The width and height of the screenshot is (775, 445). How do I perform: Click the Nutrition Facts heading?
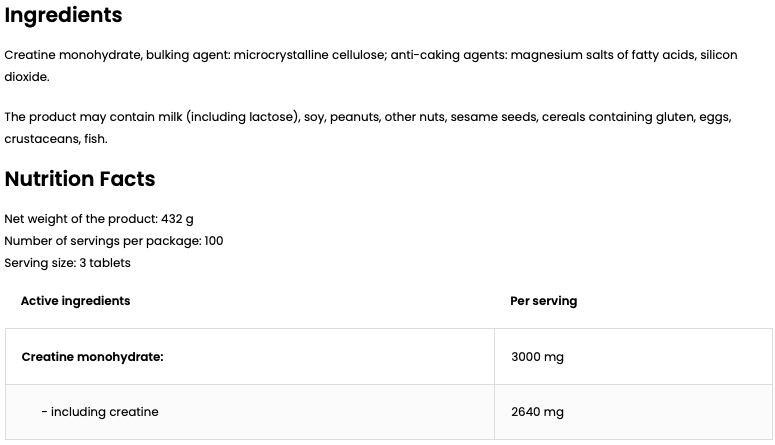point(80,179)
